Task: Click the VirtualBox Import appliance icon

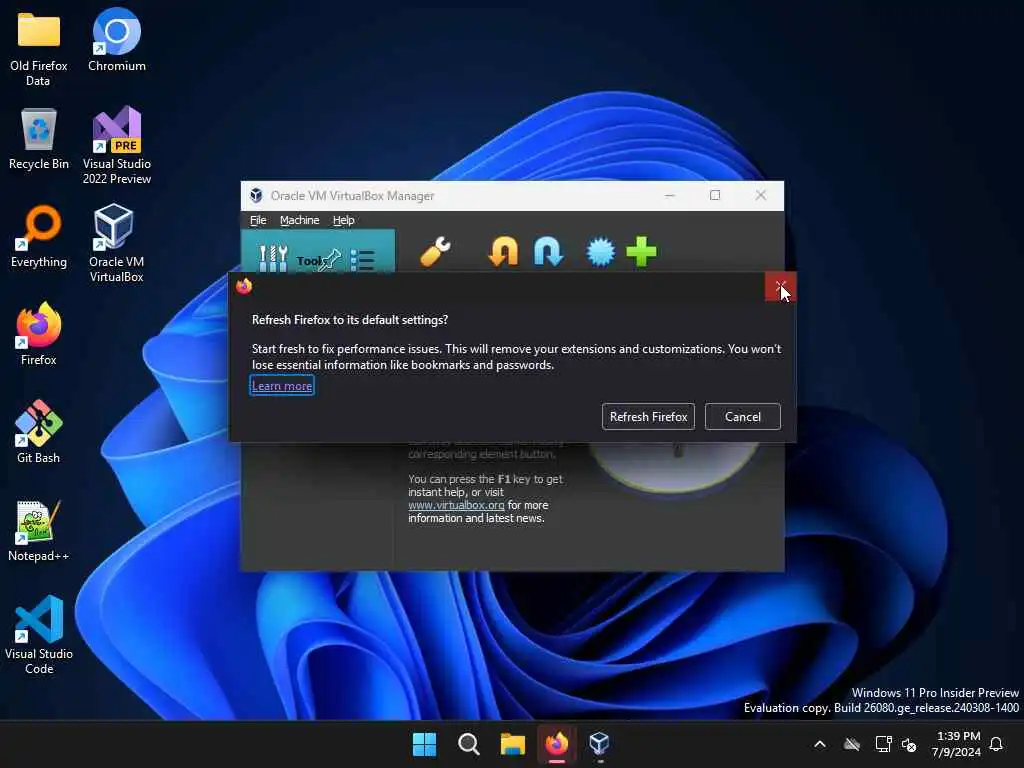Action: [504, 252]
